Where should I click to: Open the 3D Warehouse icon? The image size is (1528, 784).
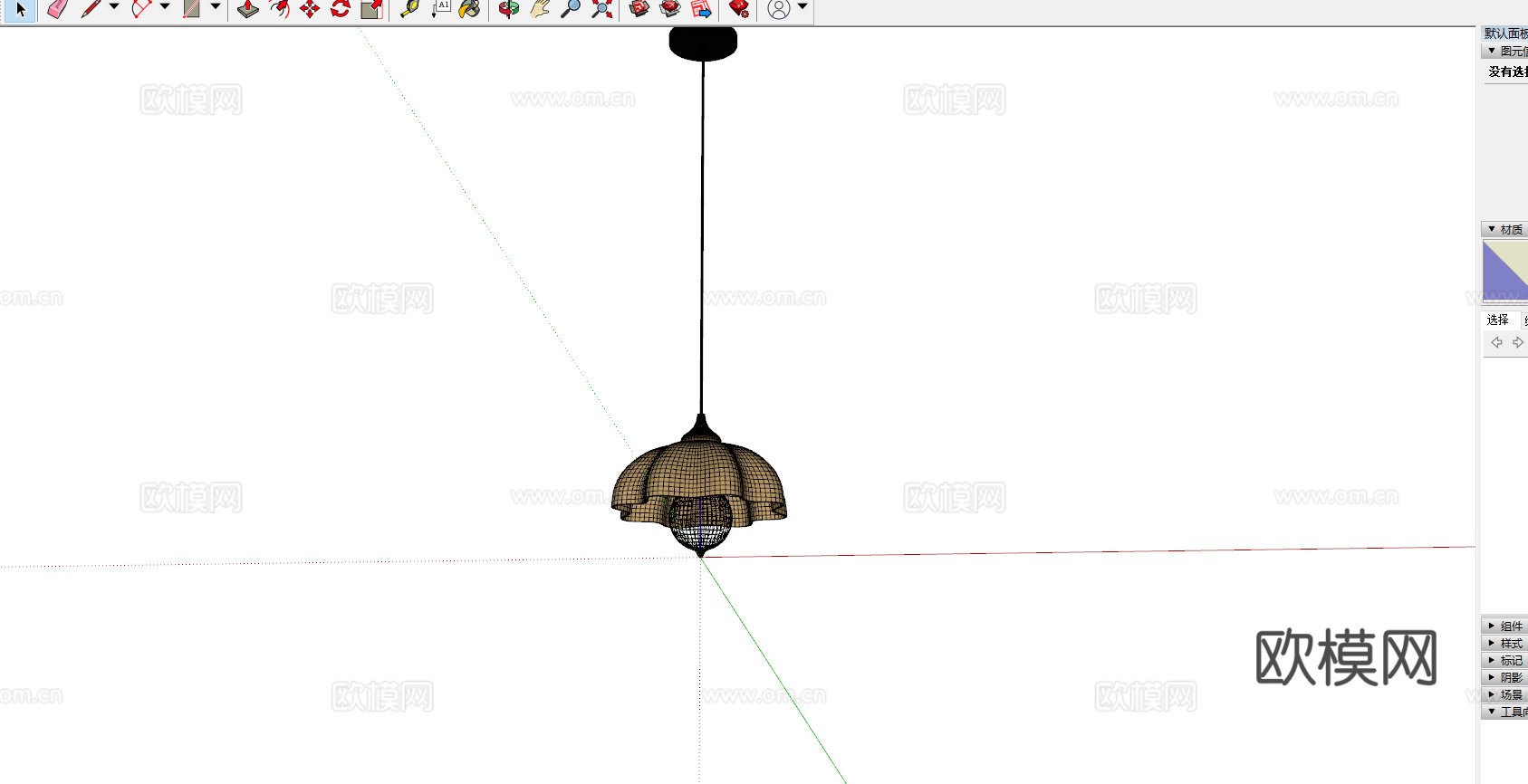(639, 9)
